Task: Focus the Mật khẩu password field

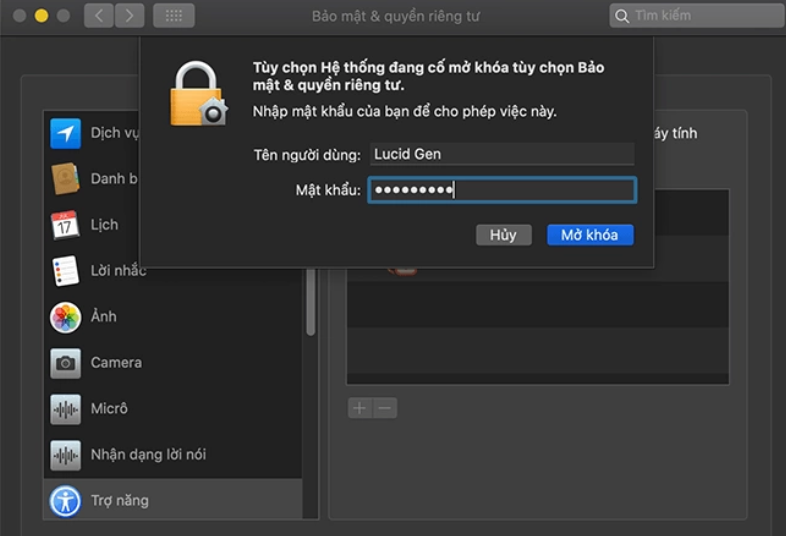Action: click(x=502, y=190)
